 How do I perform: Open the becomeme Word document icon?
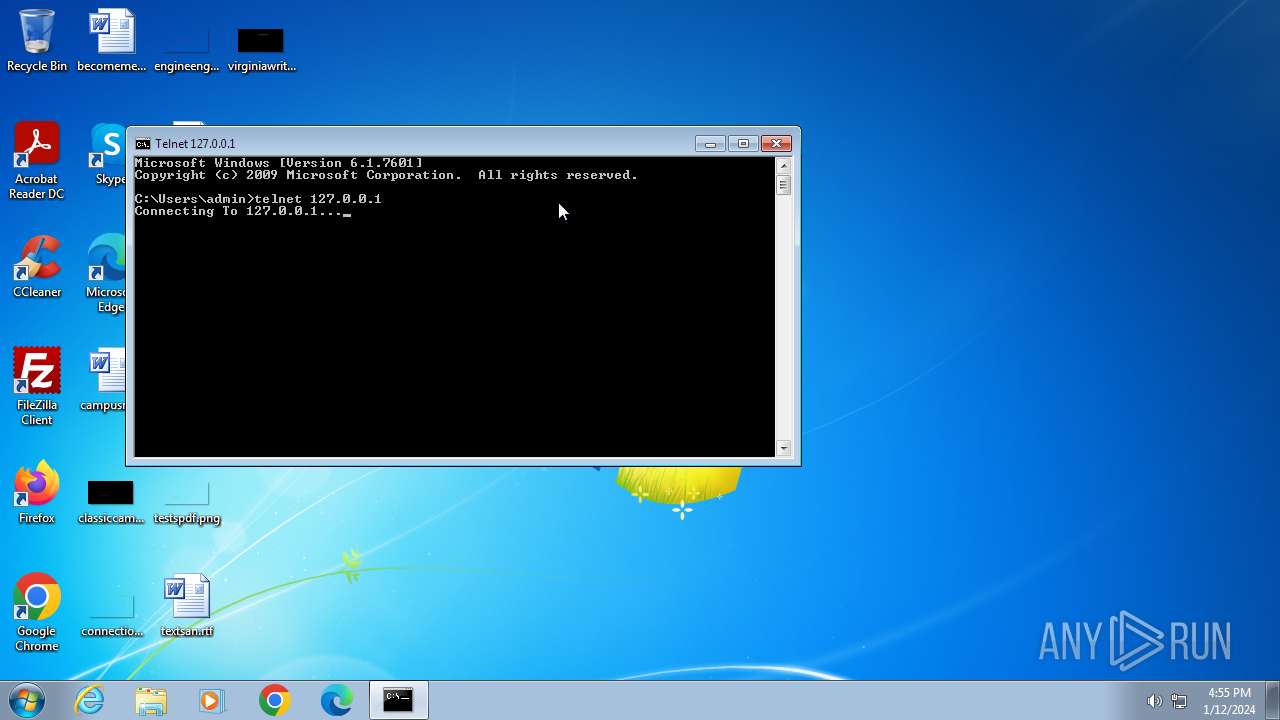[111, 40]
